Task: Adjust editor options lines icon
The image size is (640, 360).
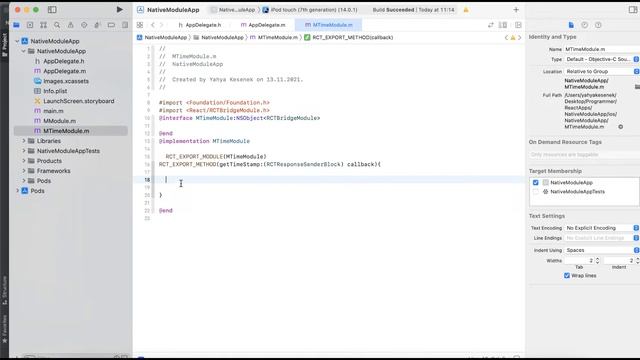Action: pyautogui.click(x=503, y=25)
